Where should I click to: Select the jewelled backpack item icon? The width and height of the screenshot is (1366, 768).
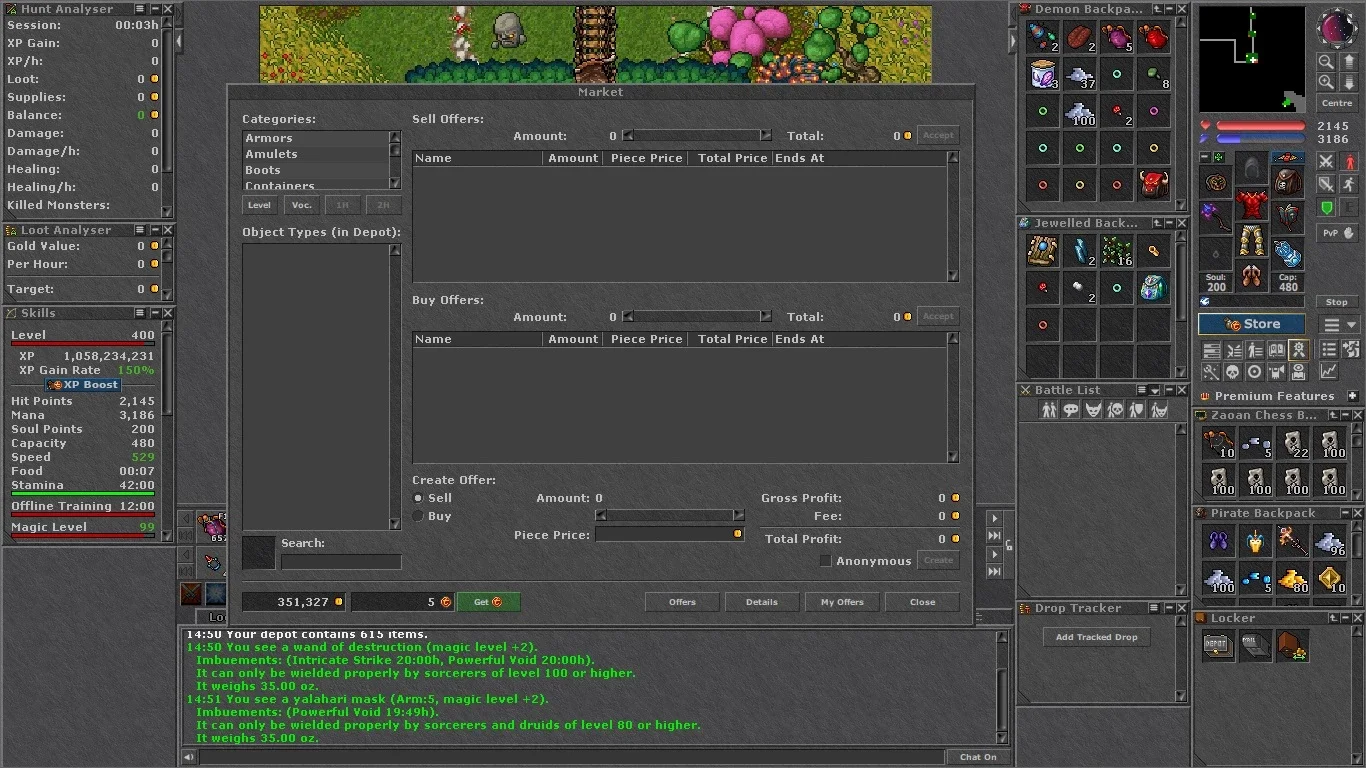coord(1154,288)
